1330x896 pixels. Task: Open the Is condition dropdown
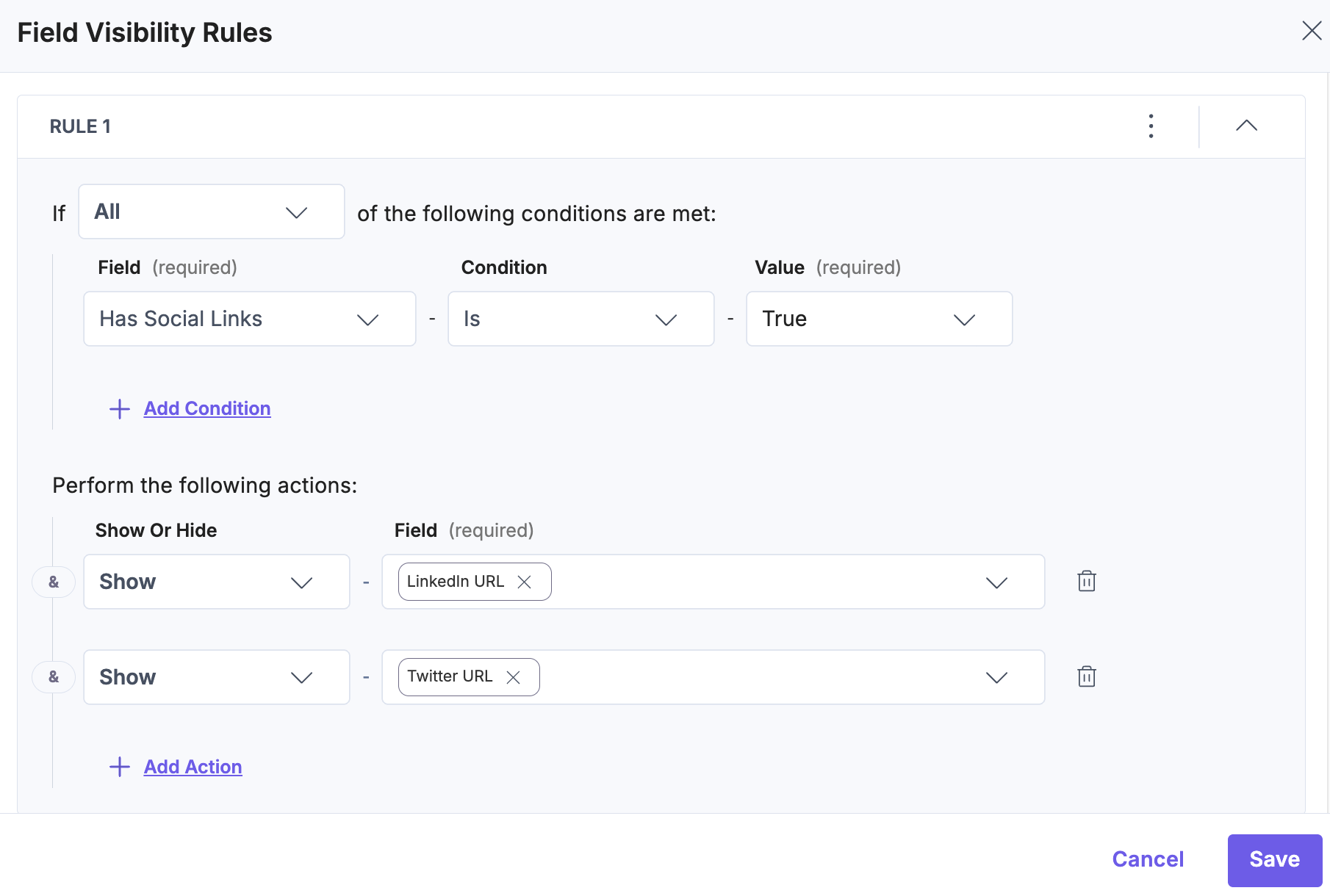coord(580,319)
